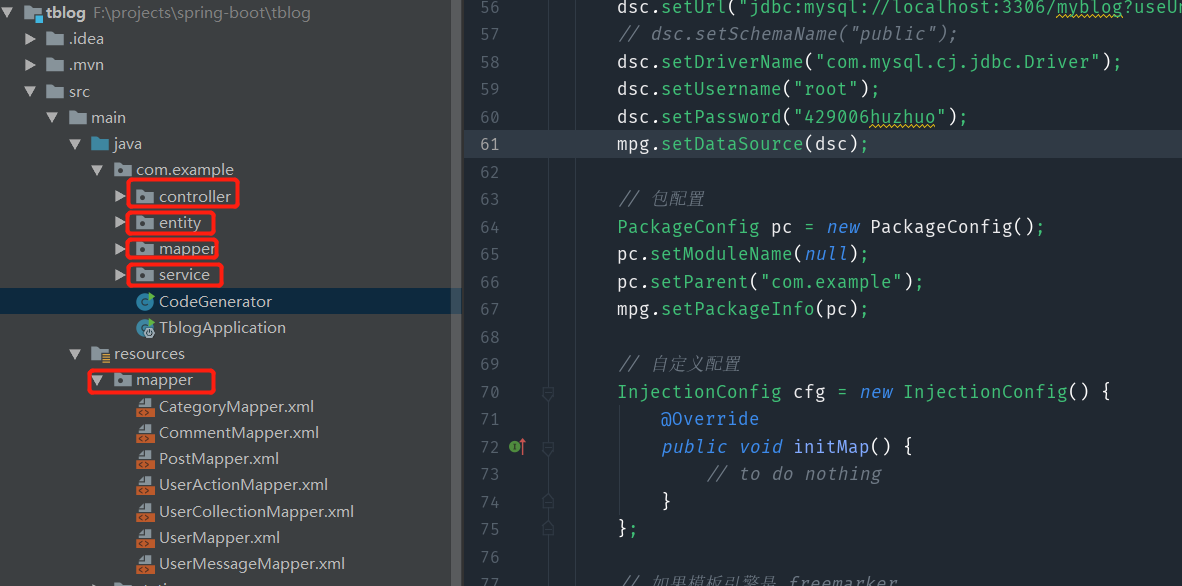This screenshot has width=1182, height=586.
Task: Expand the .idea folder arrow
Action: tap(30, 38)
